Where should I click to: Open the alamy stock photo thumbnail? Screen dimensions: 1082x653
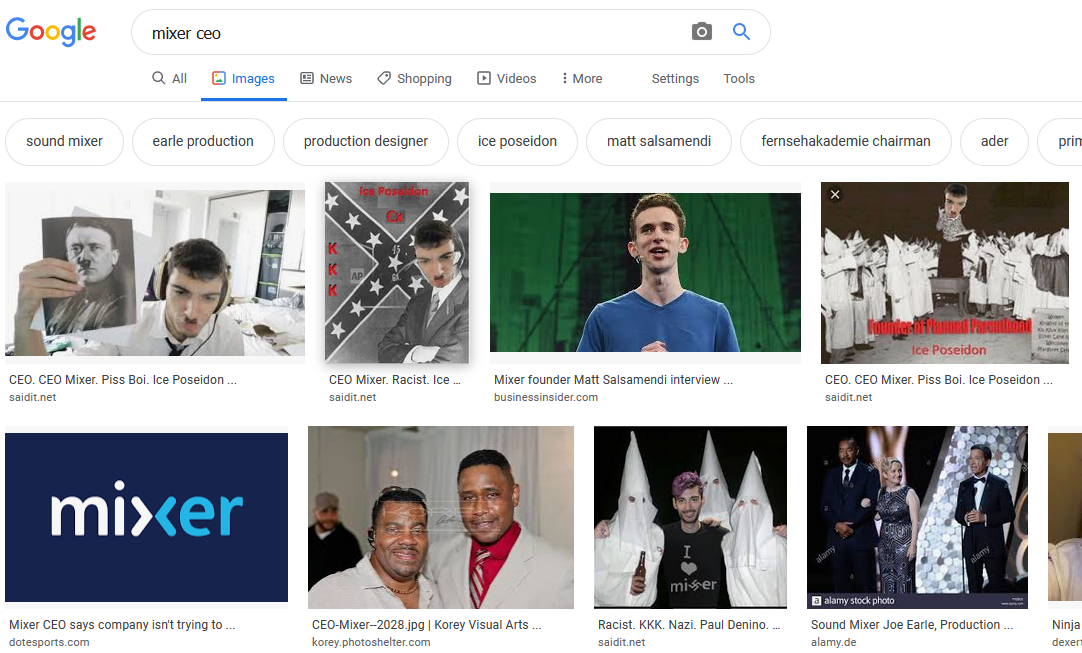click(x=917, y=517)
